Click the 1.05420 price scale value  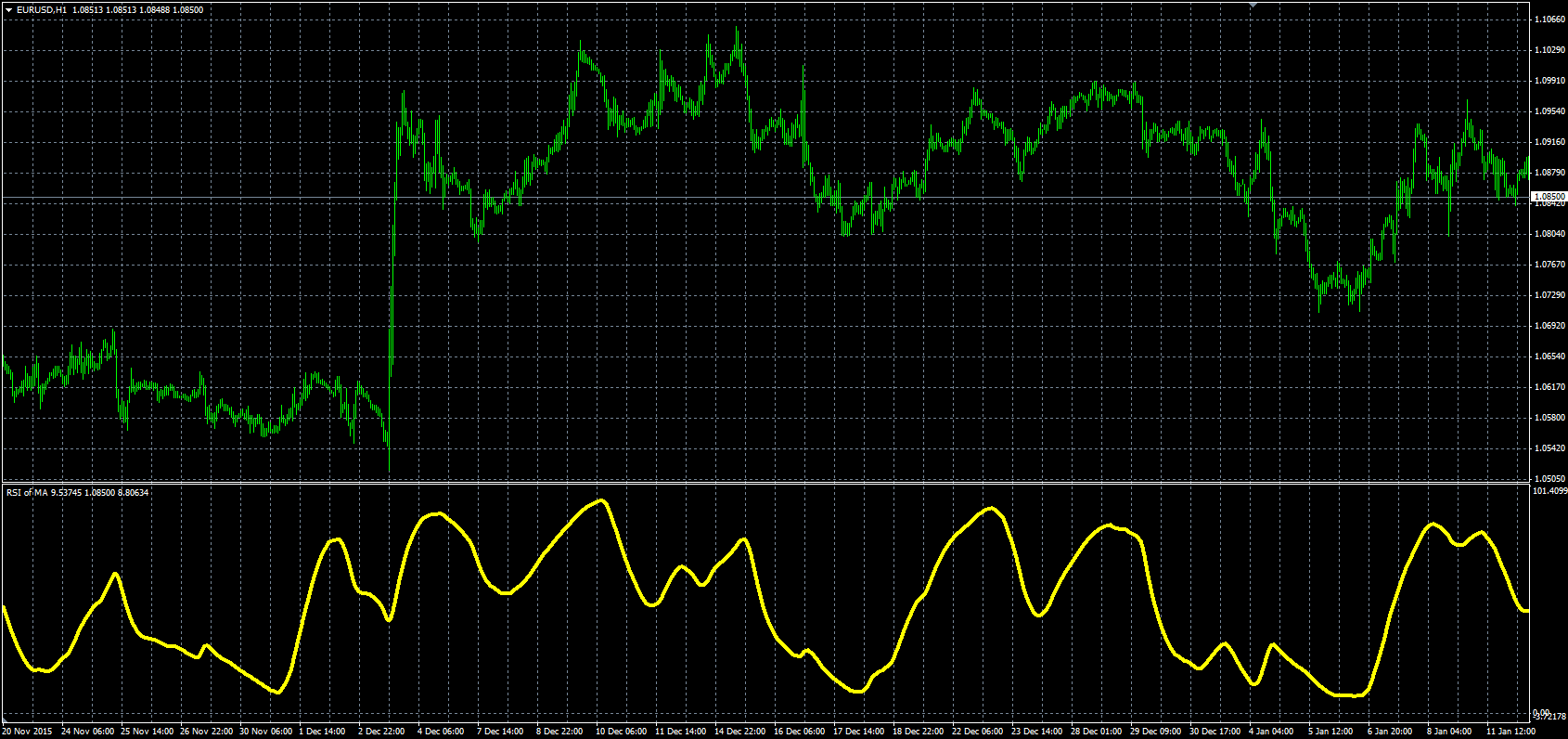point(1550,448)
